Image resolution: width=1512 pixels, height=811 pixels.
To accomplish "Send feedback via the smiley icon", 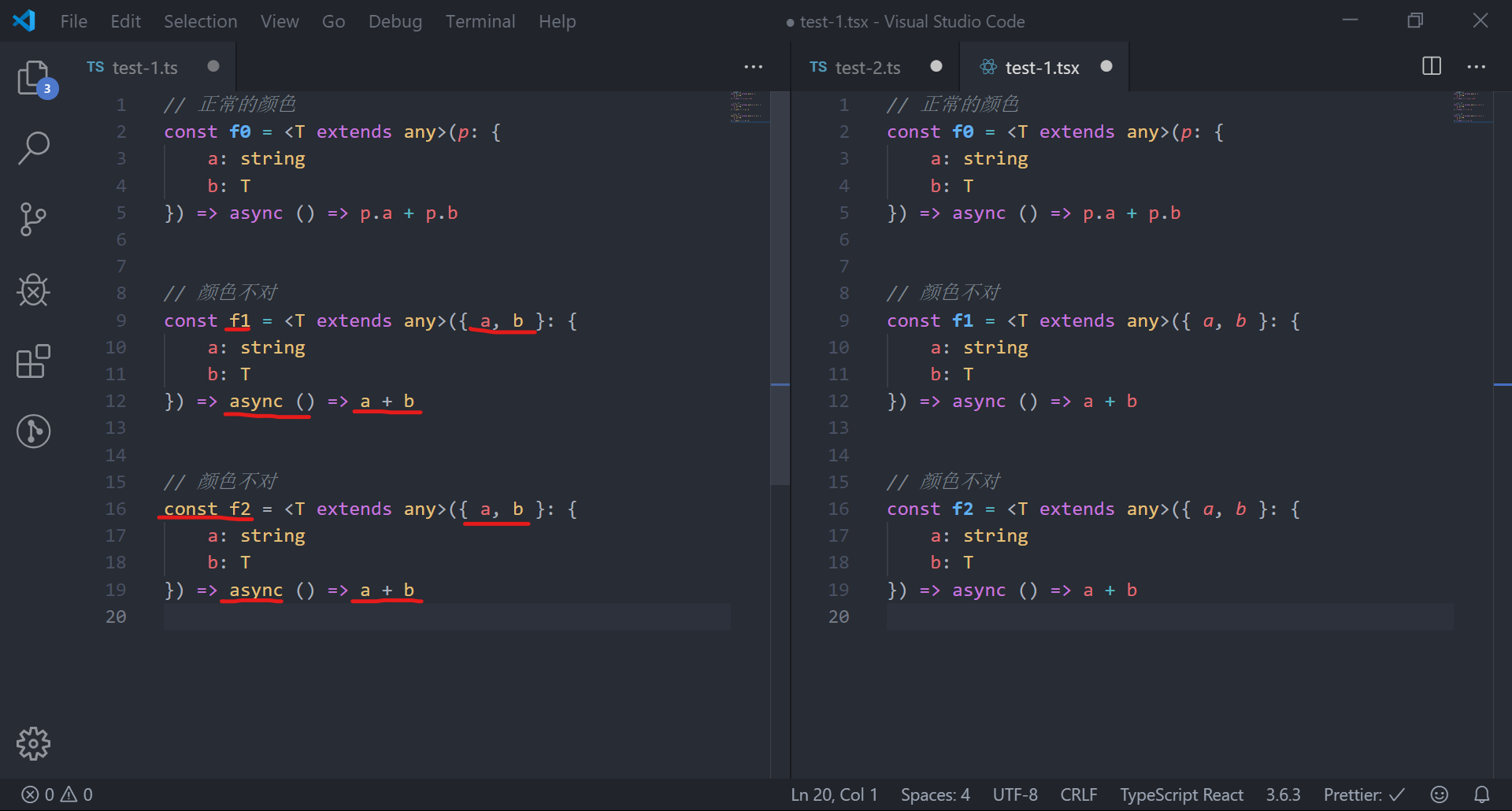I will pyautogui.click(x=1440, y=794).
